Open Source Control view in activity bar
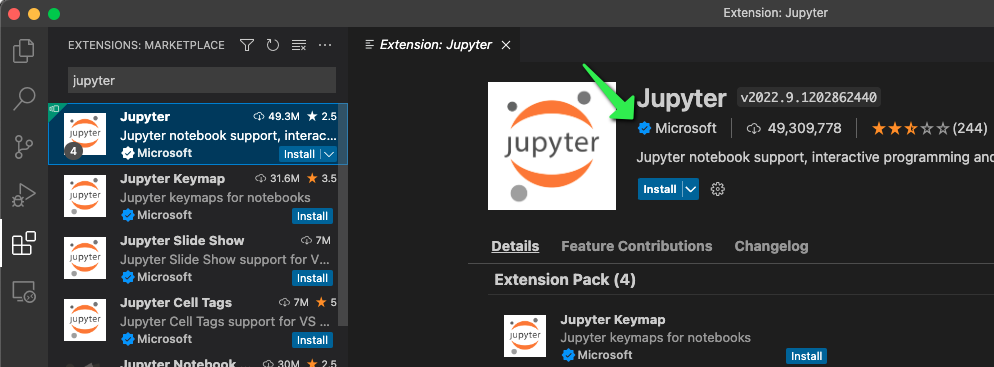Screen dimensions: 994x367 (23, 146)
